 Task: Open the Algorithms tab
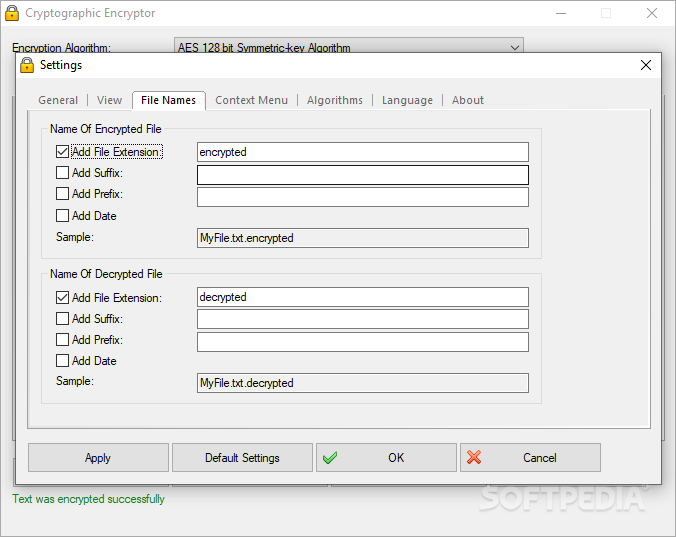(335, 100)
